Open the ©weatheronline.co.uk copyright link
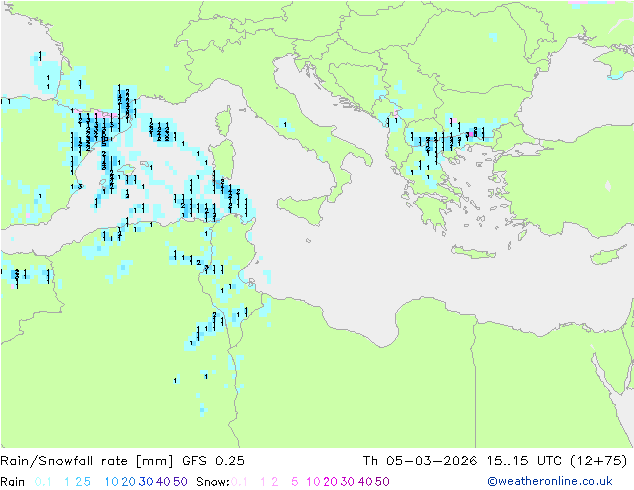 click(550, 482)
